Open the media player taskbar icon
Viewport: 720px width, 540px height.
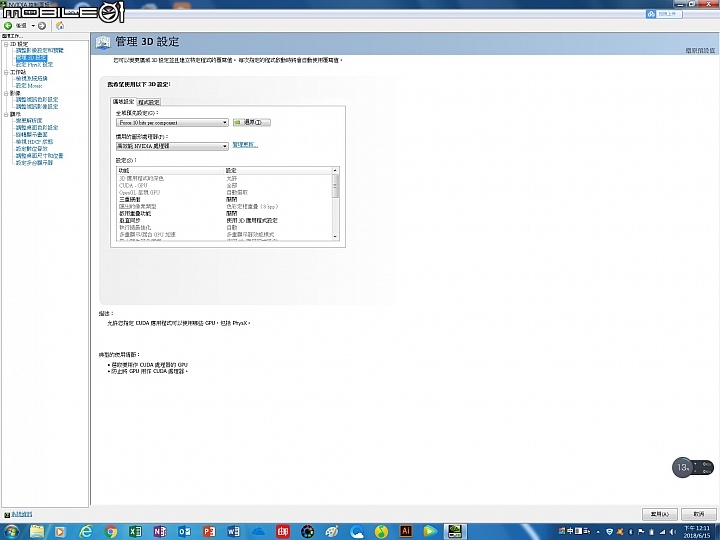[x=60, y=531]
